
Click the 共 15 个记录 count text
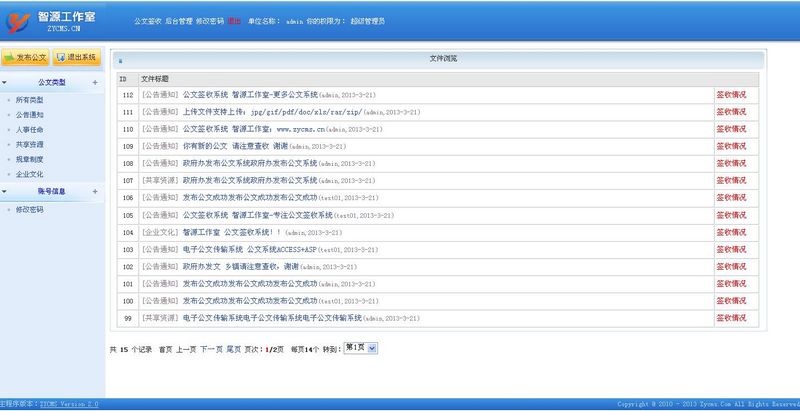(x=131, y=350)
